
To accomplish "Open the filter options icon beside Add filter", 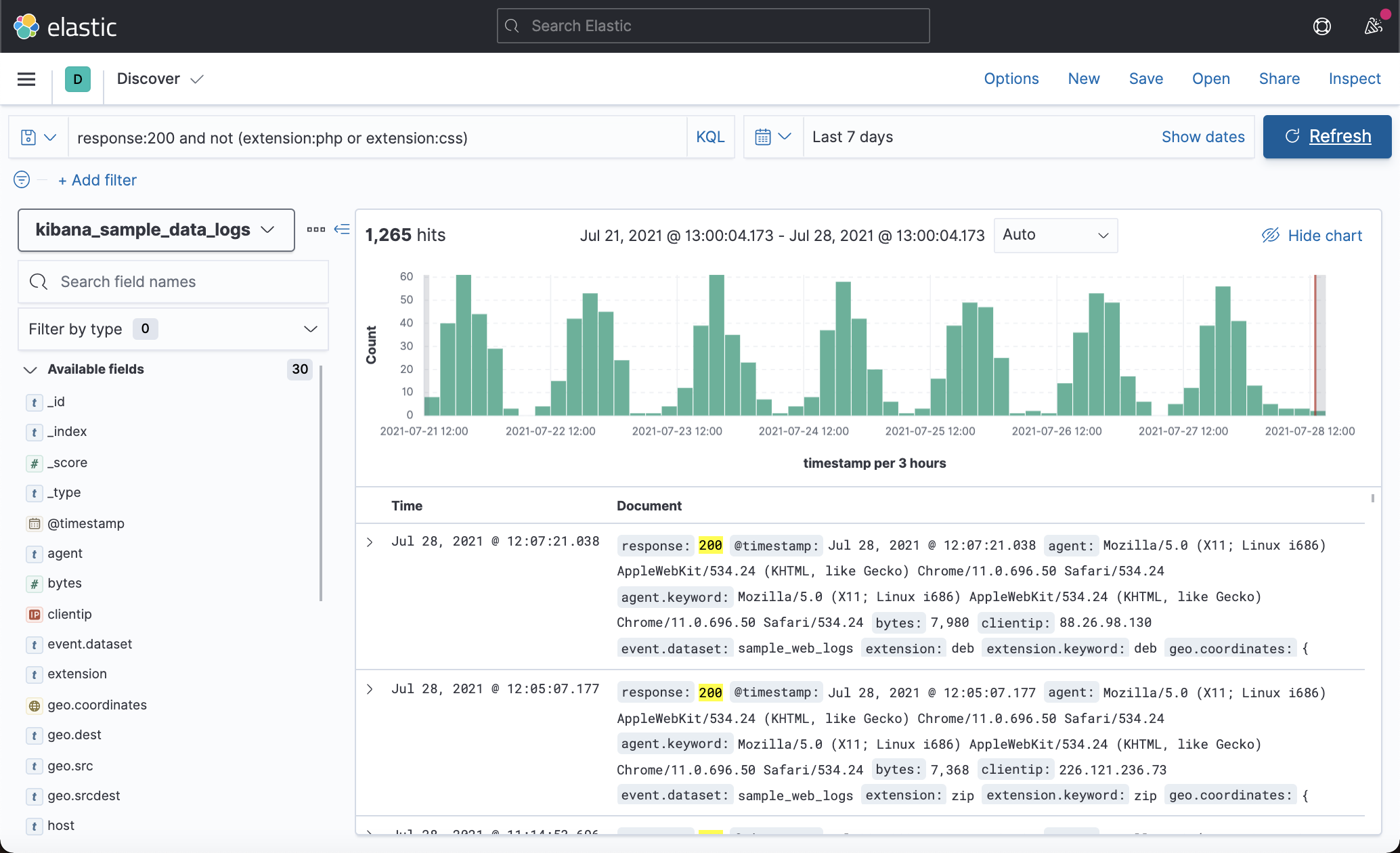I will 21,180.
